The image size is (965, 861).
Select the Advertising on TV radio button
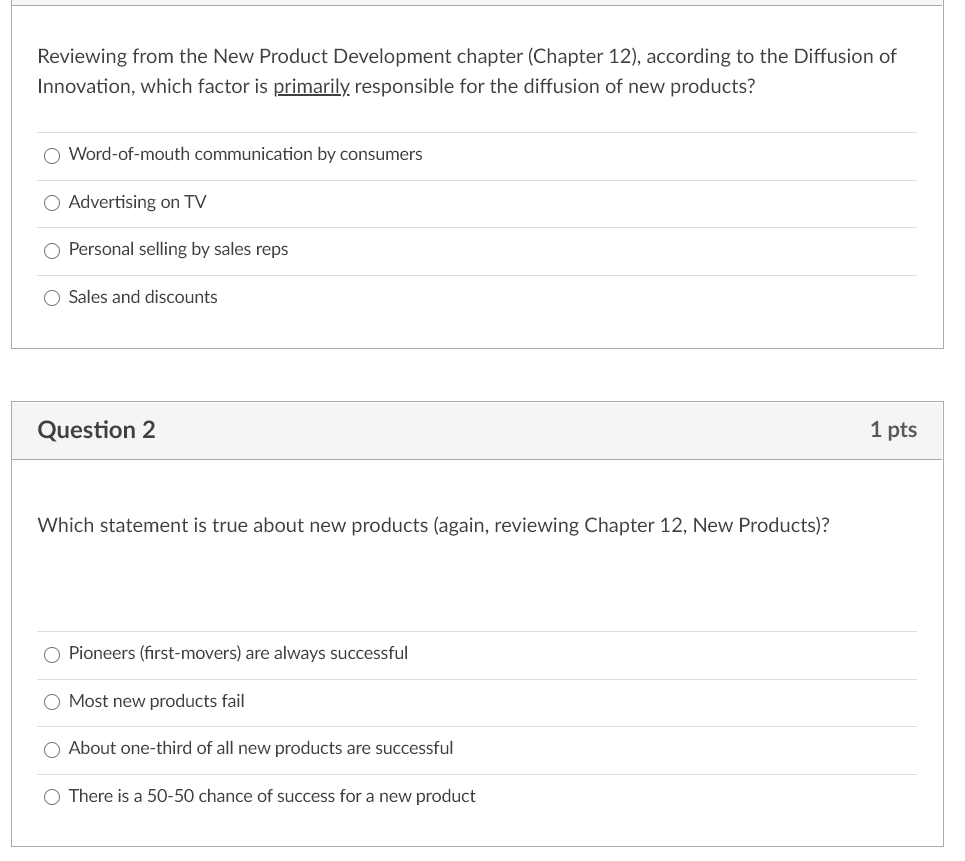click(51, 203)
